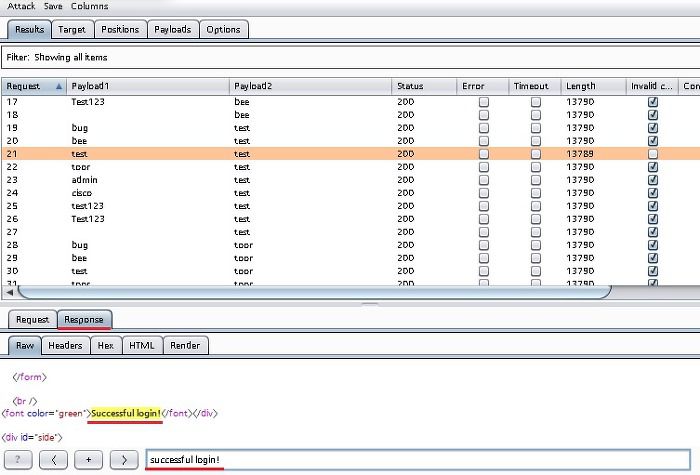700x475 pixels.
Task: Select request 28 payload 'bug'
Action: [x=79, y=245]
